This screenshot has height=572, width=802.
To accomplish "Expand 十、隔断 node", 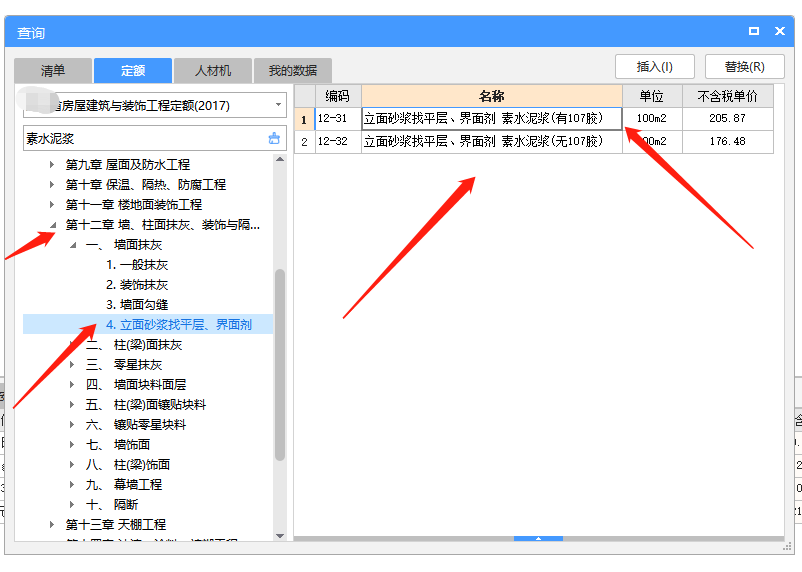I will 72,504.
